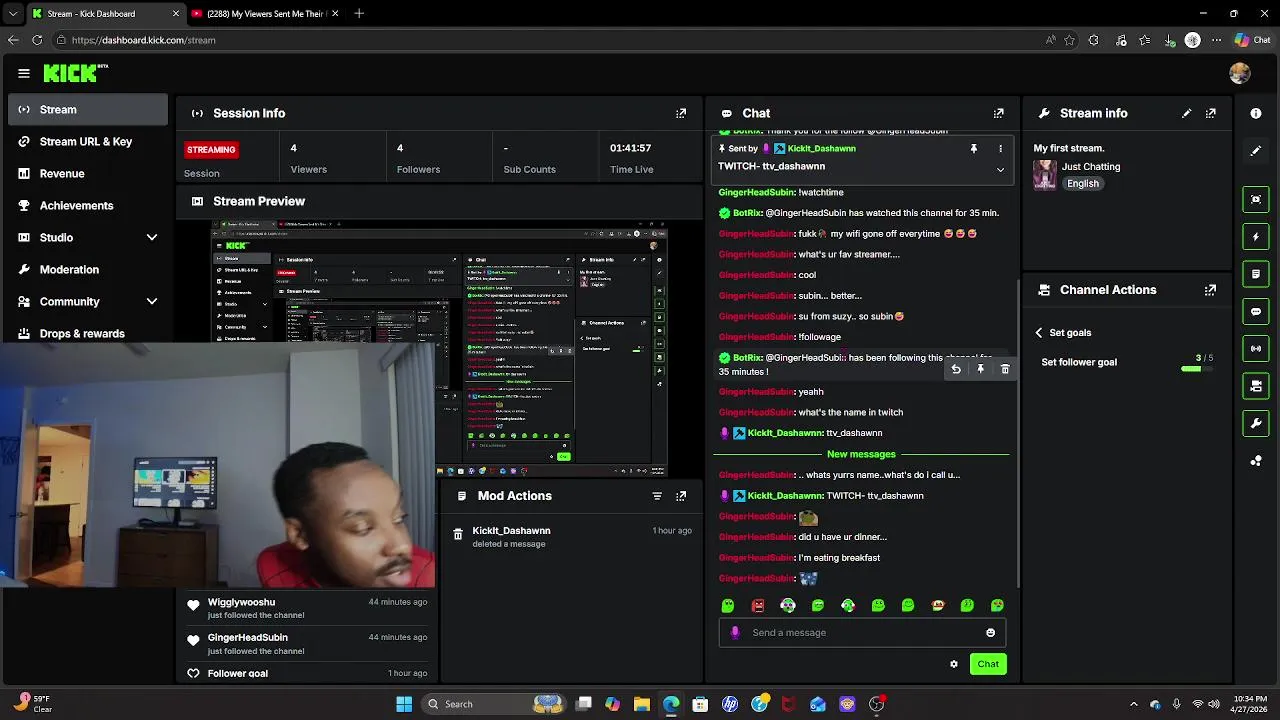
Task: Click the heart icon next to Wigglywooshu follow
Action: (193, 605)
